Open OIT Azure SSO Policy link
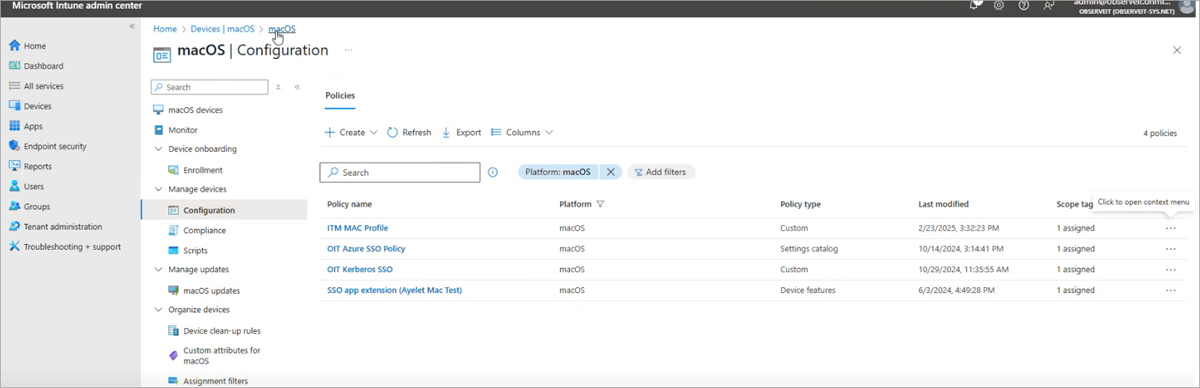The image size is (1200, 388). coord(366,248)
